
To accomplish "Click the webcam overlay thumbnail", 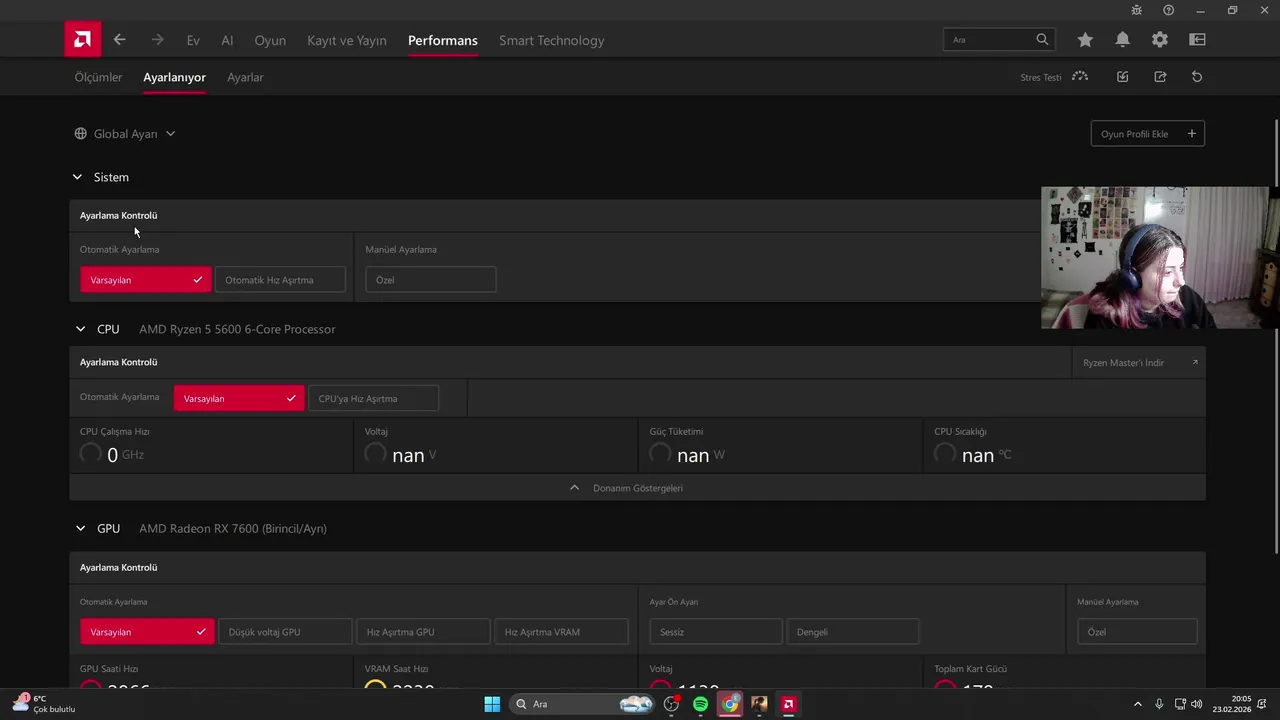I will [1160, 258].
